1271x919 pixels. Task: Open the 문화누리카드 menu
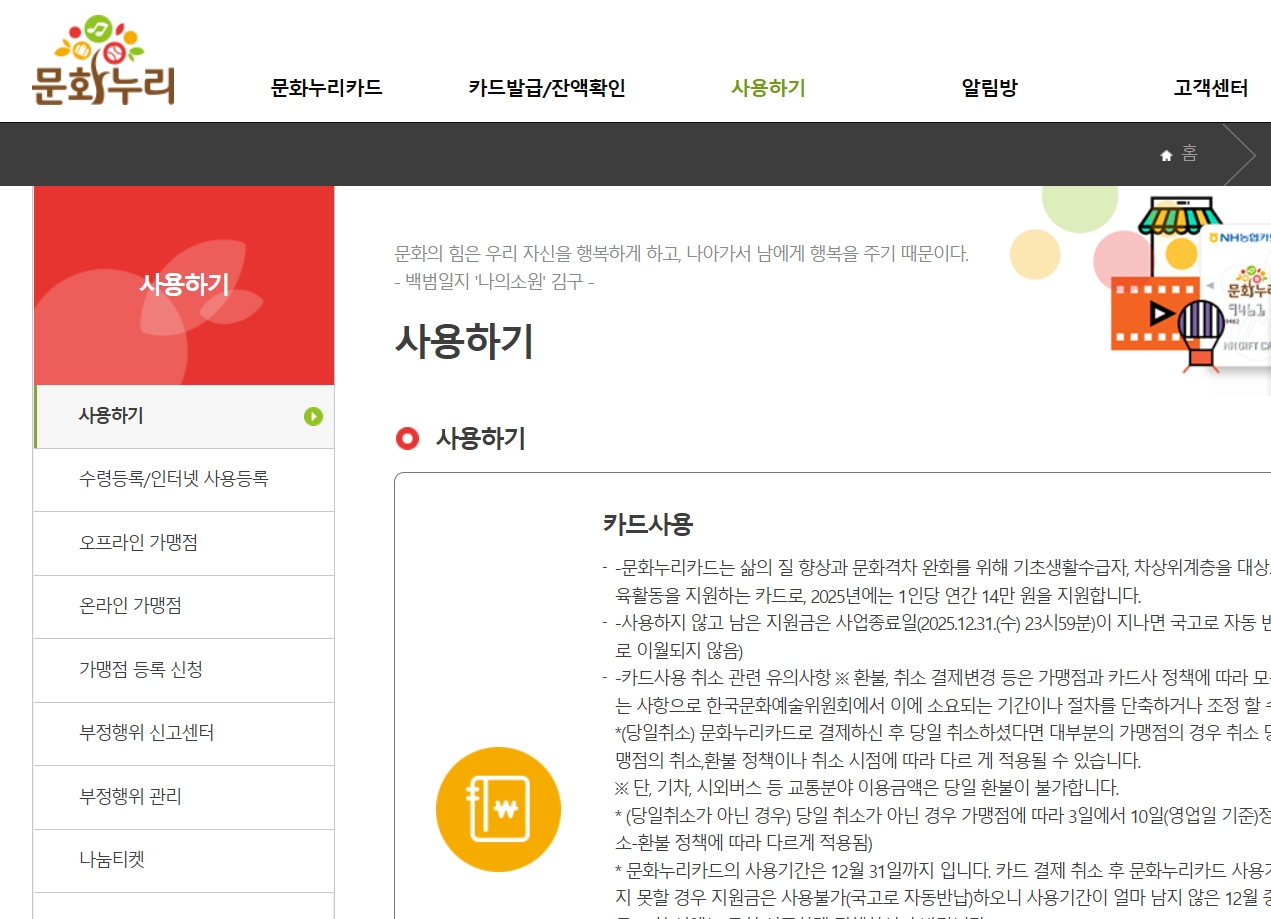[326, 88]
